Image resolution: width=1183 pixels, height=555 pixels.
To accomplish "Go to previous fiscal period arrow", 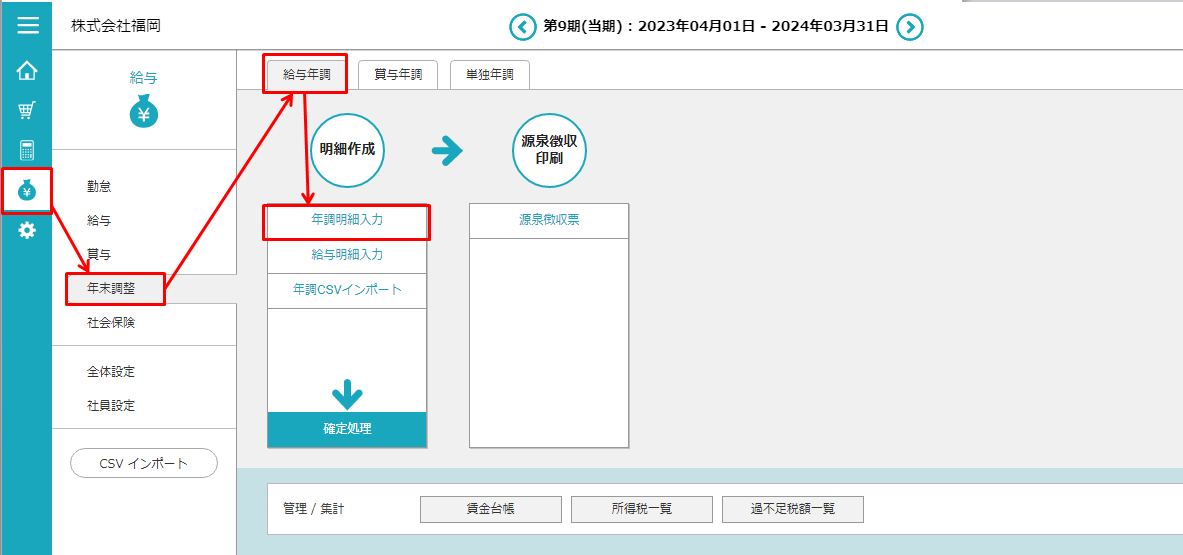I will click(x=523, y=27).
